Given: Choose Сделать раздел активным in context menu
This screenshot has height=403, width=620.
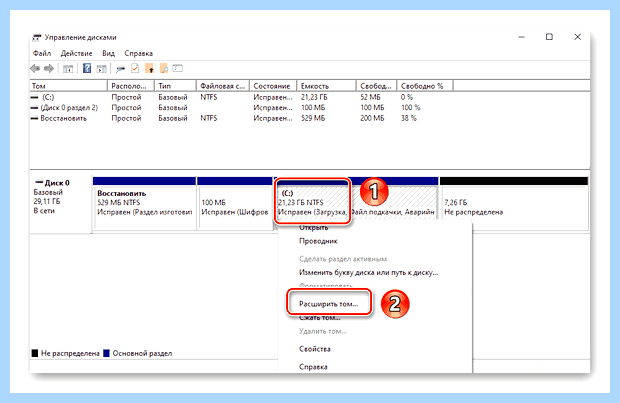Looking at the screenshot, I should tap(343, 259).
